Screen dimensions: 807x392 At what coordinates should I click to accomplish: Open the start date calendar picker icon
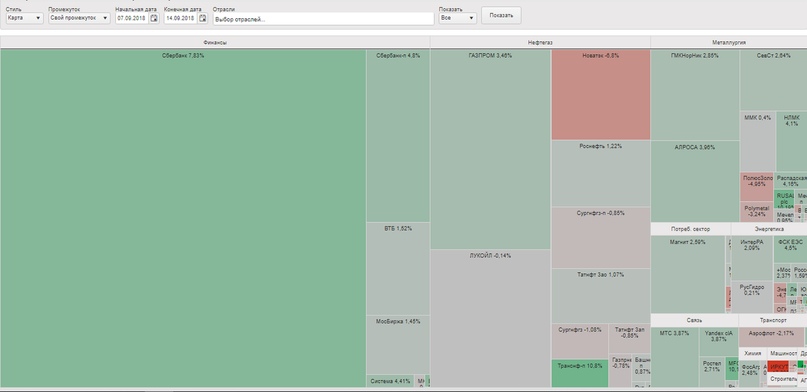coord(154,18)
